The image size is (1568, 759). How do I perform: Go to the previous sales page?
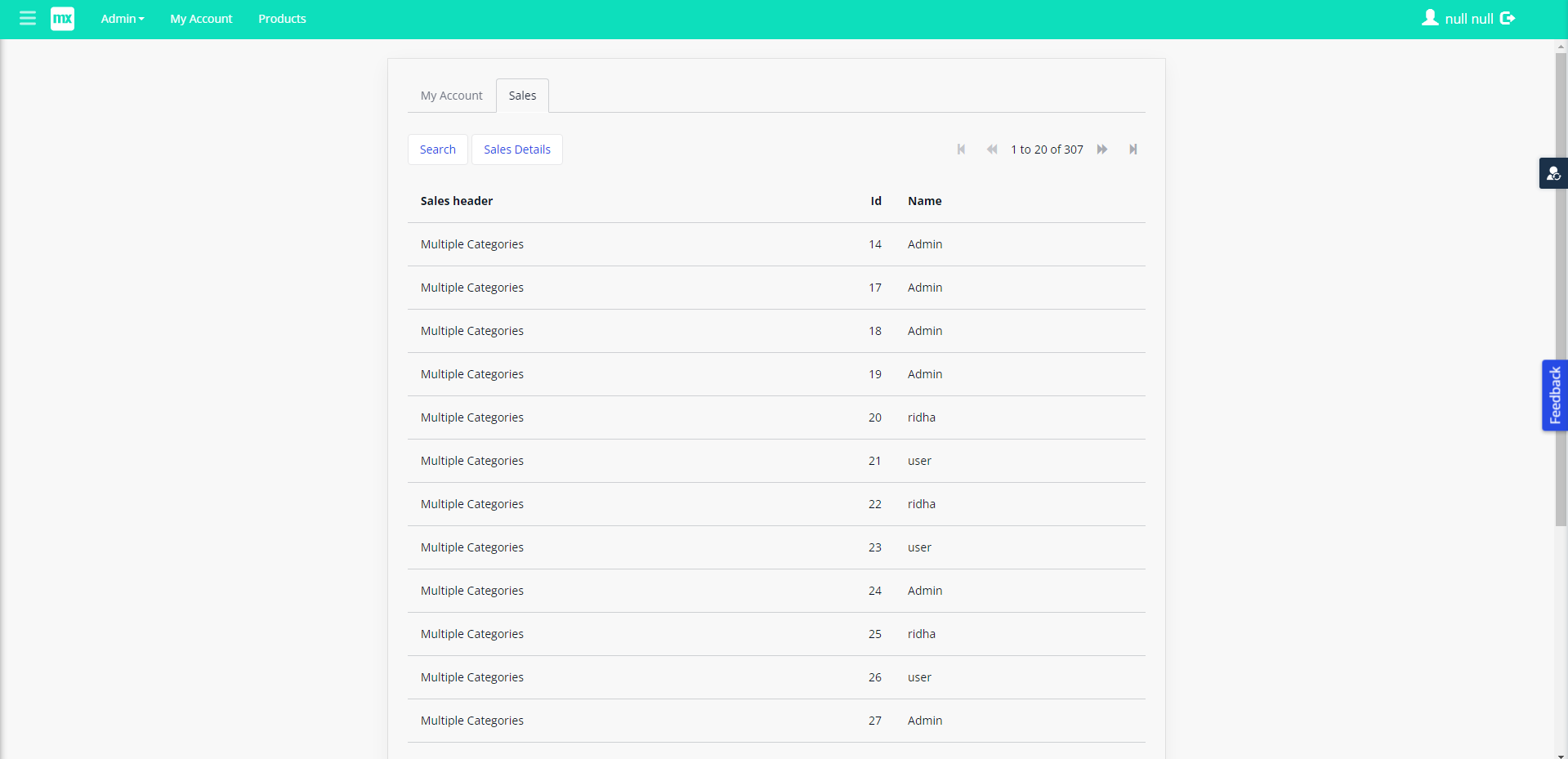pos(991,149)
